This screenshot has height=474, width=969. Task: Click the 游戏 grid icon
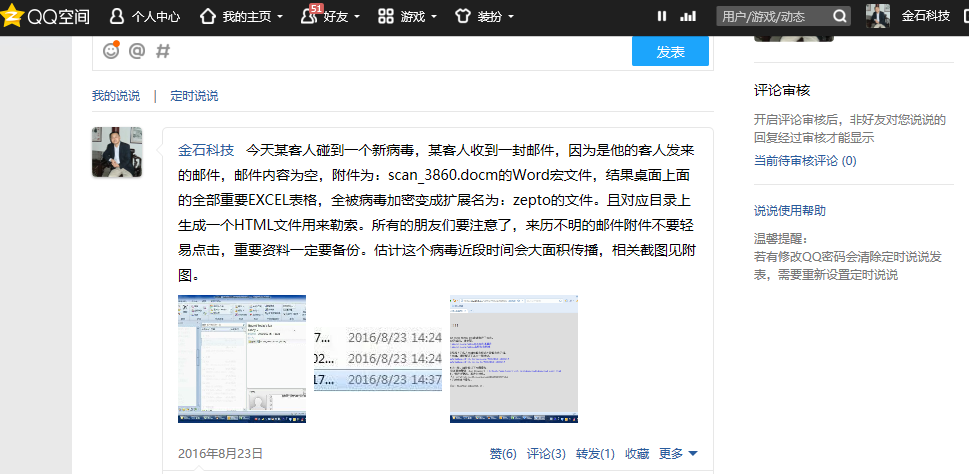point(386,17)
